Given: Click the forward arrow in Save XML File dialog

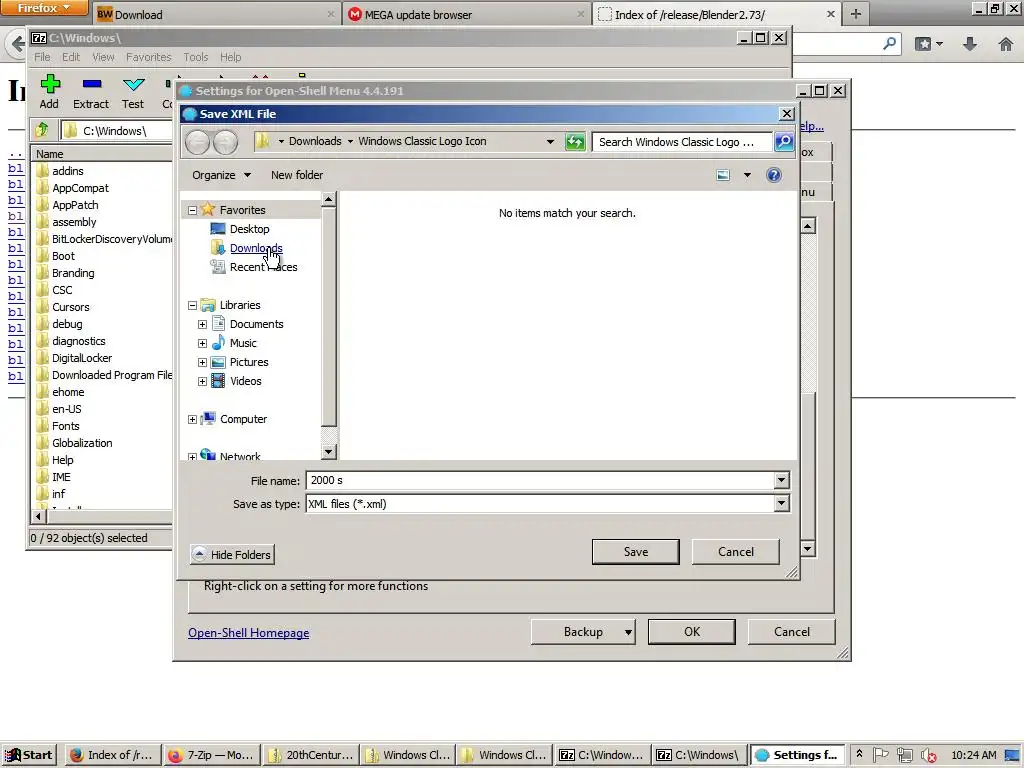Looking at the screenshot, I should [225, 142].
